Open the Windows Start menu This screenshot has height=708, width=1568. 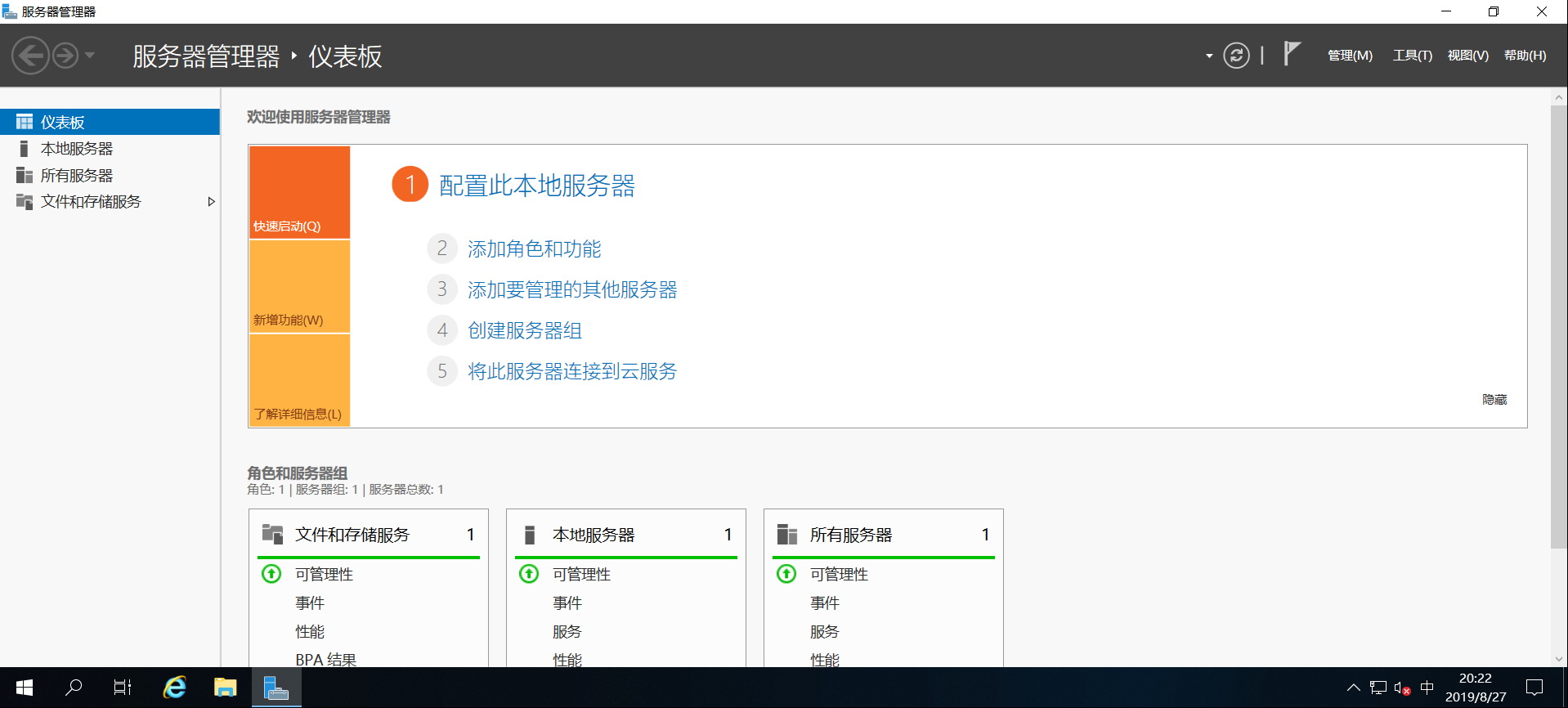pyautogui.click(x=24, y=688)
